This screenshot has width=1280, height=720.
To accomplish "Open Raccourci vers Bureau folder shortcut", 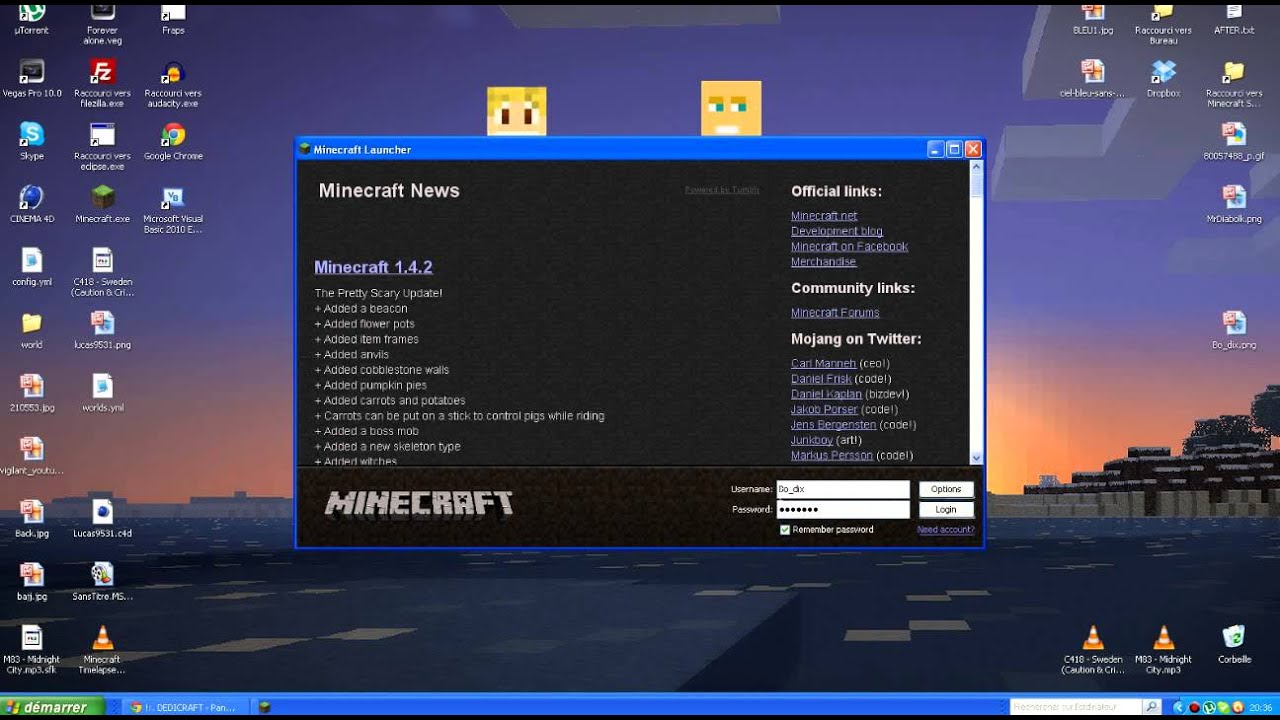I will [1163, 22].
